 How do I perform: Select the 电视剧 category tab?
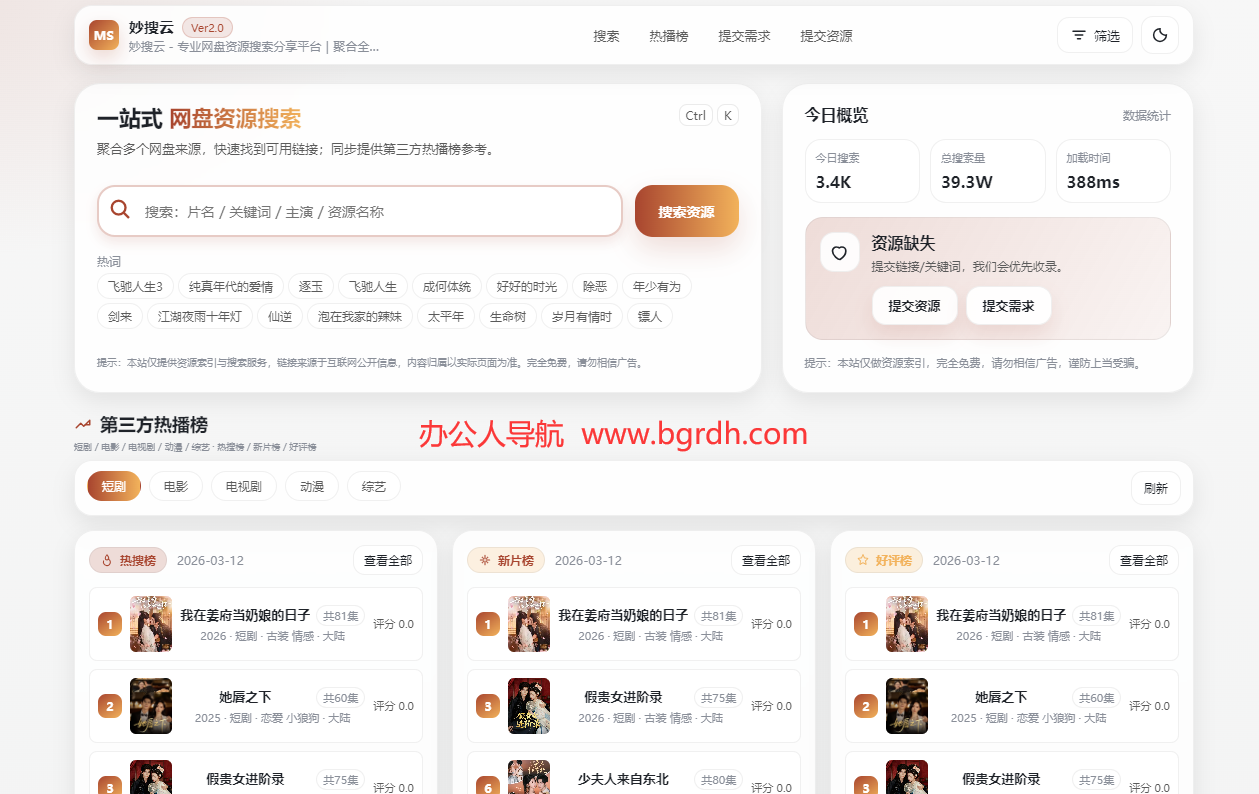(x=244, y=487)
